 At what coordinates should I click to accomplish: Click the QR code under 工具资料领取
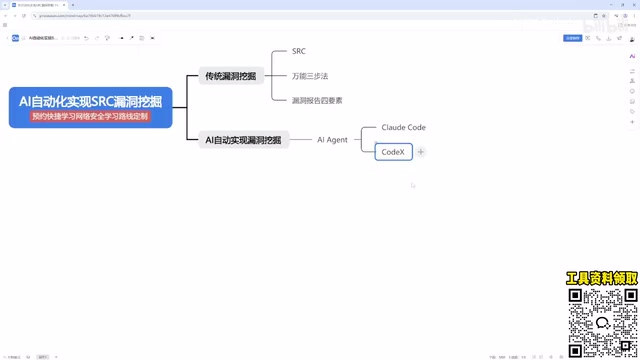tap(603, 323)
